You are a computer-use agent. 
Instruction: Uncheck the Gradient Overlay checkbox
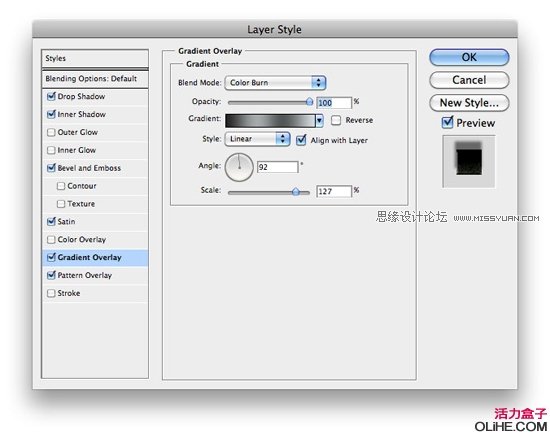pos(51,257)
